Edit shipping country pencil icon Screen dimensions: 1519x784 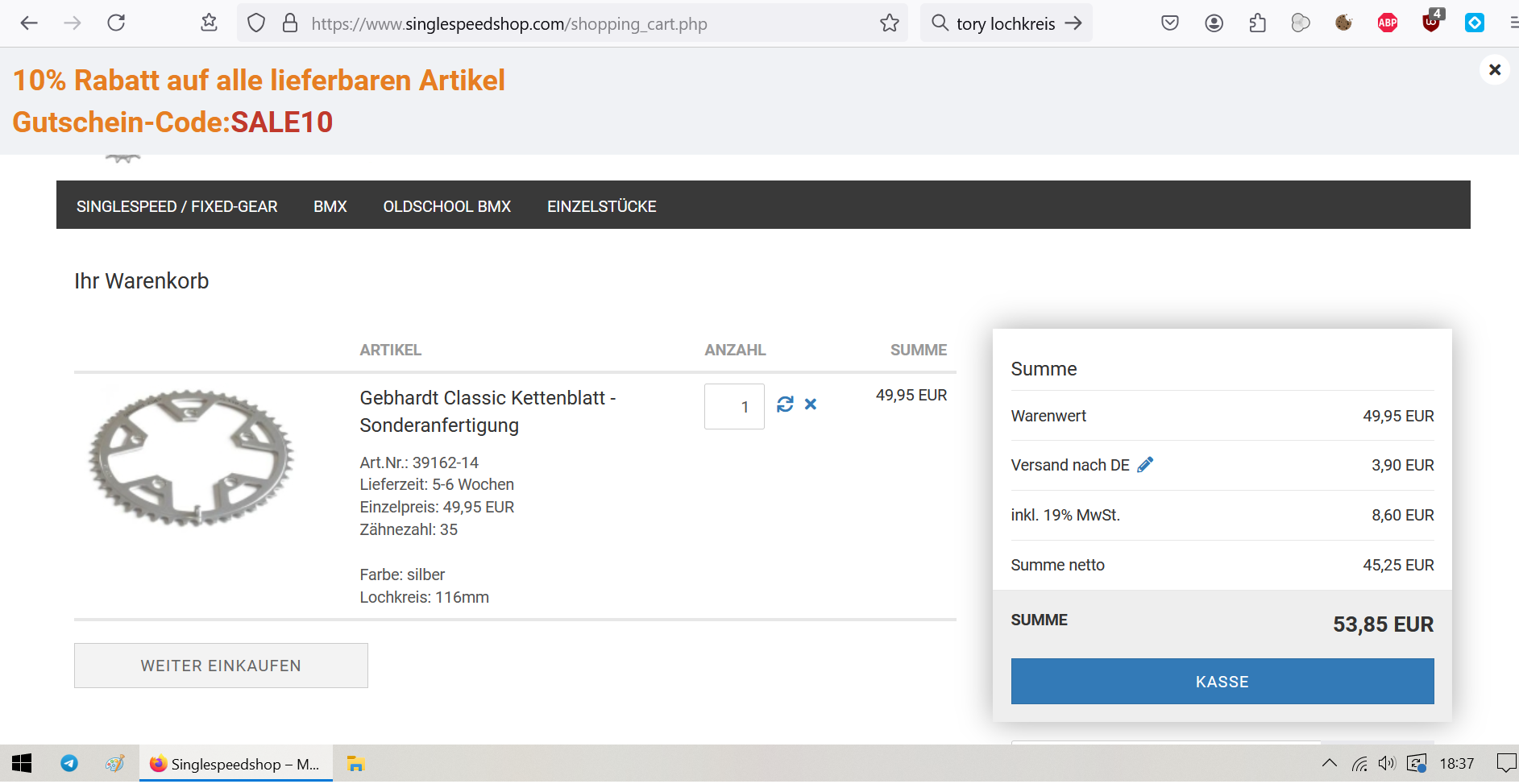pos(1145,465)
